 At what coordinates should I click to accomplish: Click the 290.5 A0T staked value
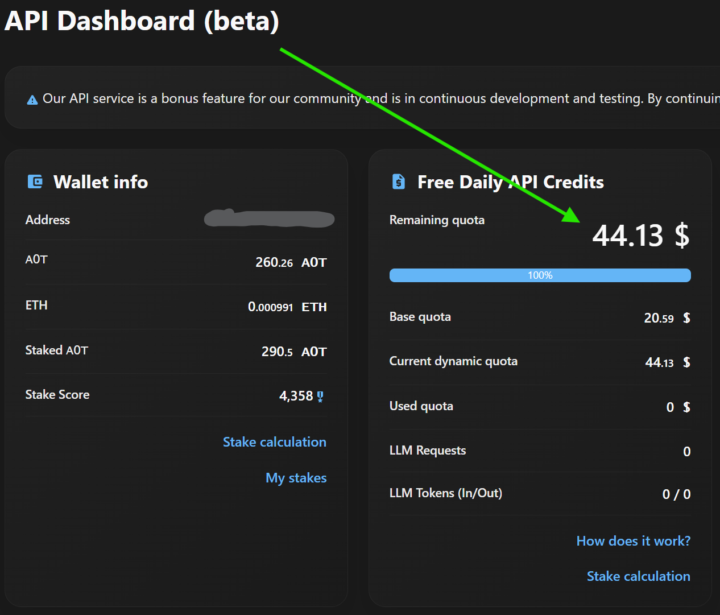294,351
